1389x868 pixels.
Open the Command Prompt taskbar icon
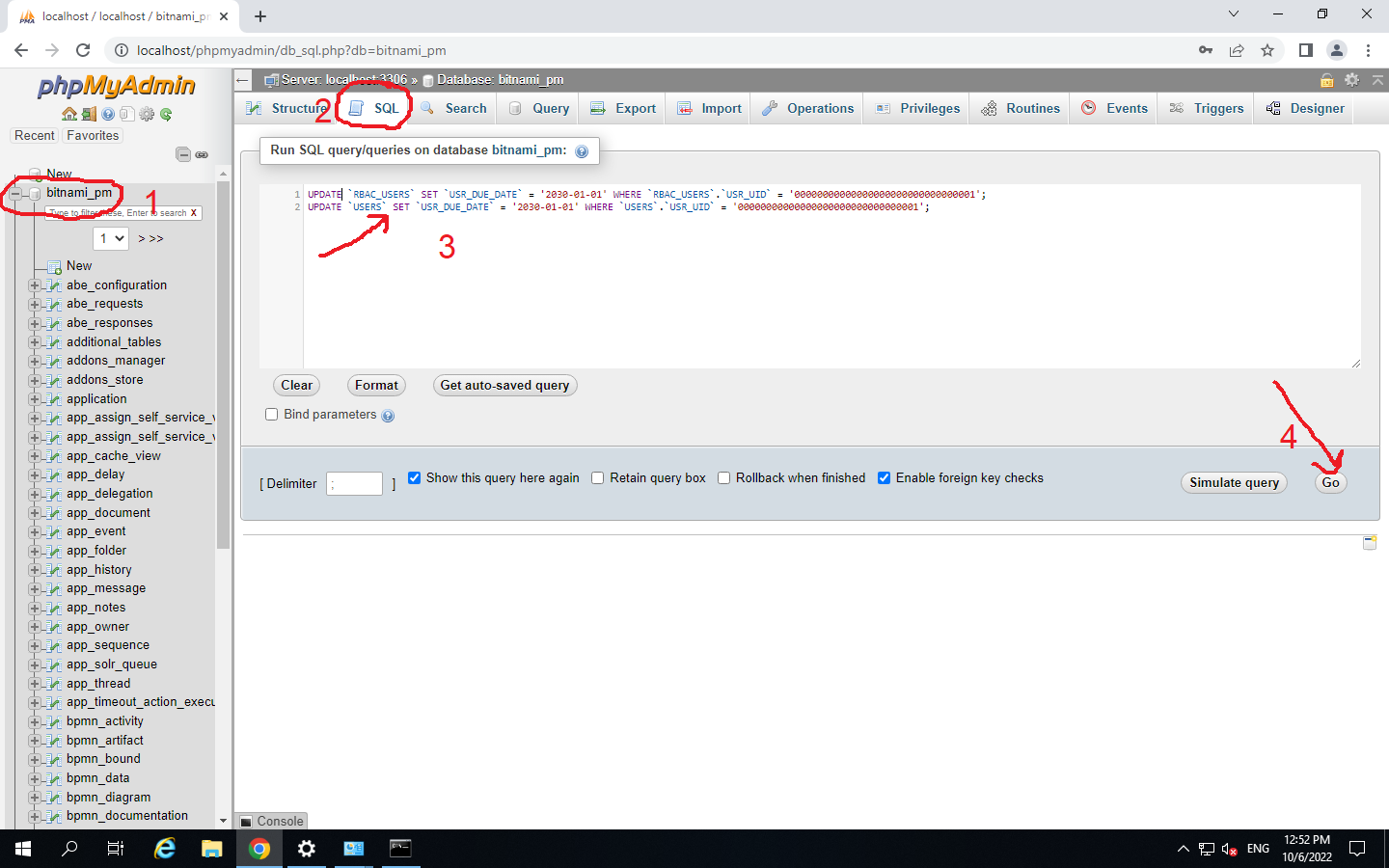coord(400,849)
